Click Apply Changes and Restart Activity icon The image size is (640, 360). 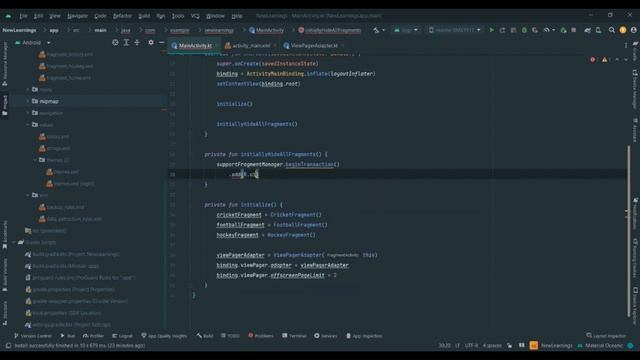pos(502,30)
